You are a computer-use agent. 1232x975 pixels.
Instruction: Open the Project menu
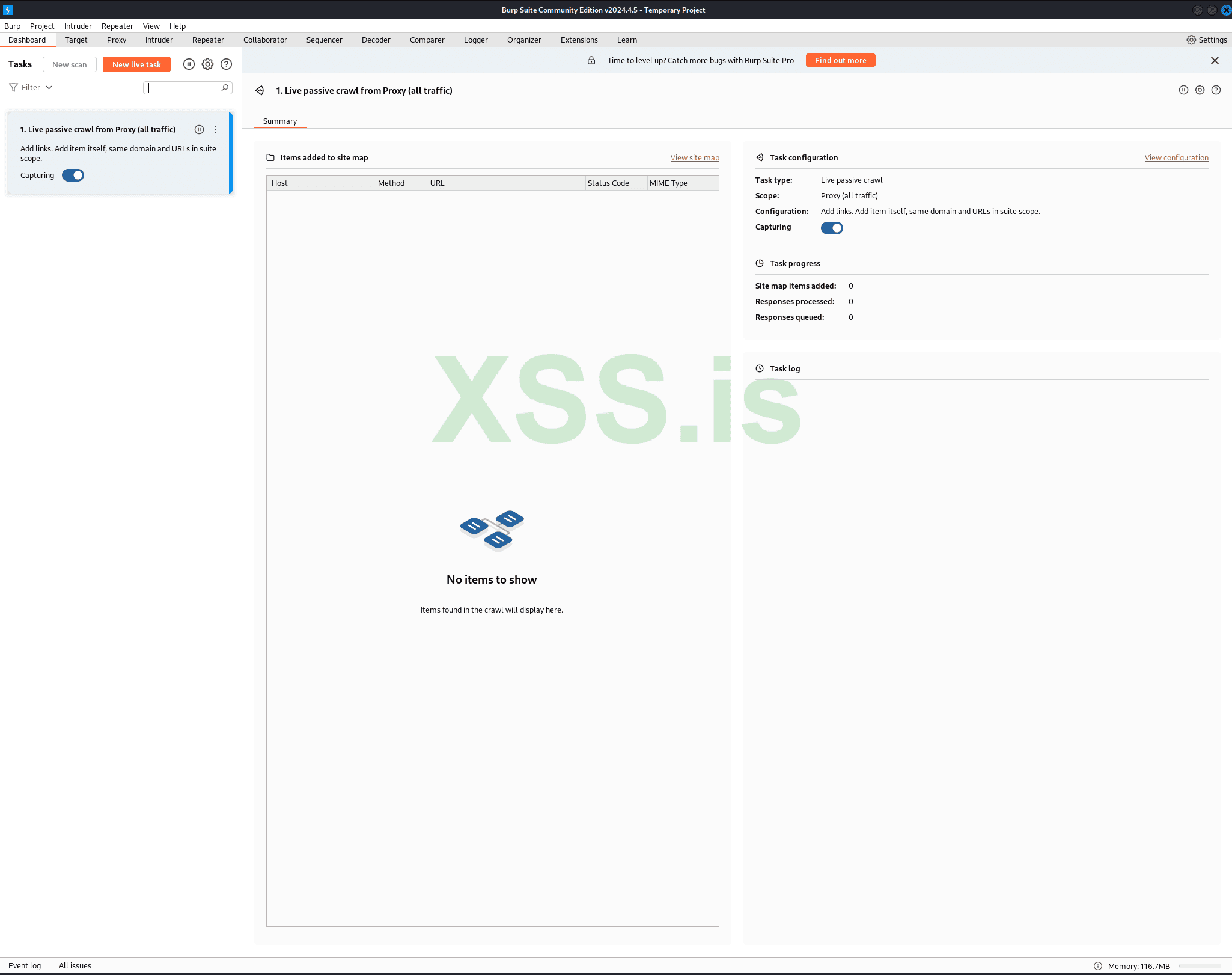42,26
